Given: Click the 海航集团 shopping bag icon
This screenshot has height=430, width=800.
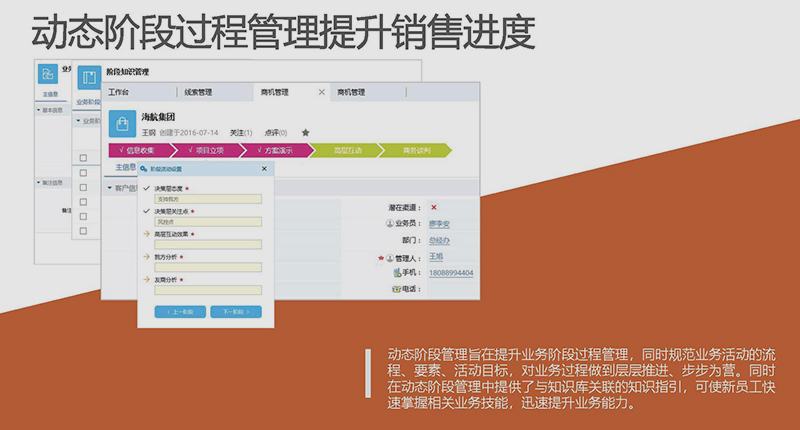Looking at the screenshot, I should coord(122,124).
